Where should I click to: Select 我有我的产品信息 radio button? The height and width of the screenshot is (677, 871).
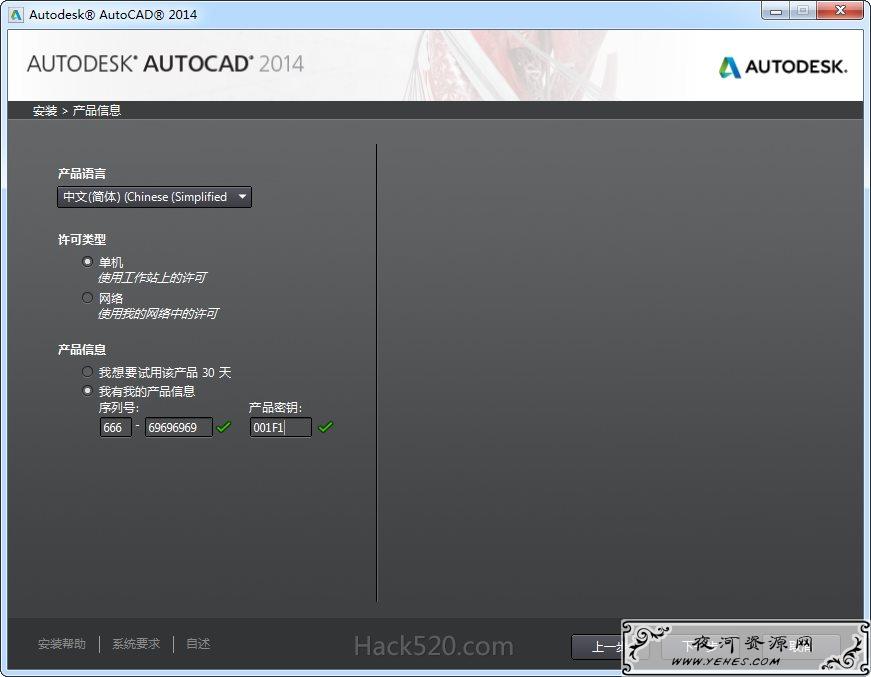tap(87, 391)
